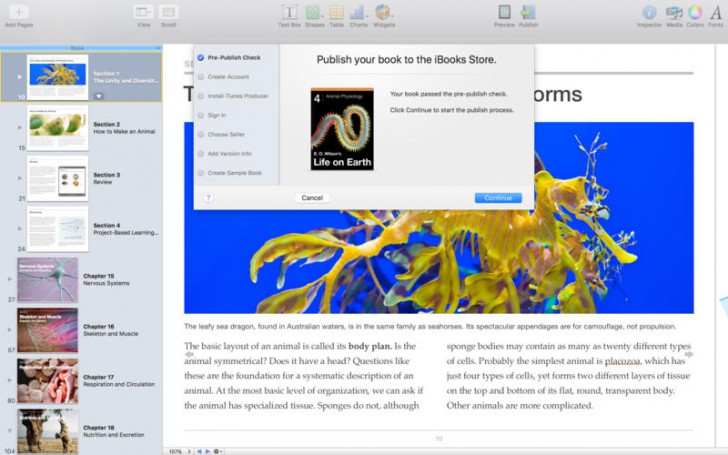Viewport: 728px width, 455px height.
Task: Open the Fonts panel
Action: click(715, 13)
